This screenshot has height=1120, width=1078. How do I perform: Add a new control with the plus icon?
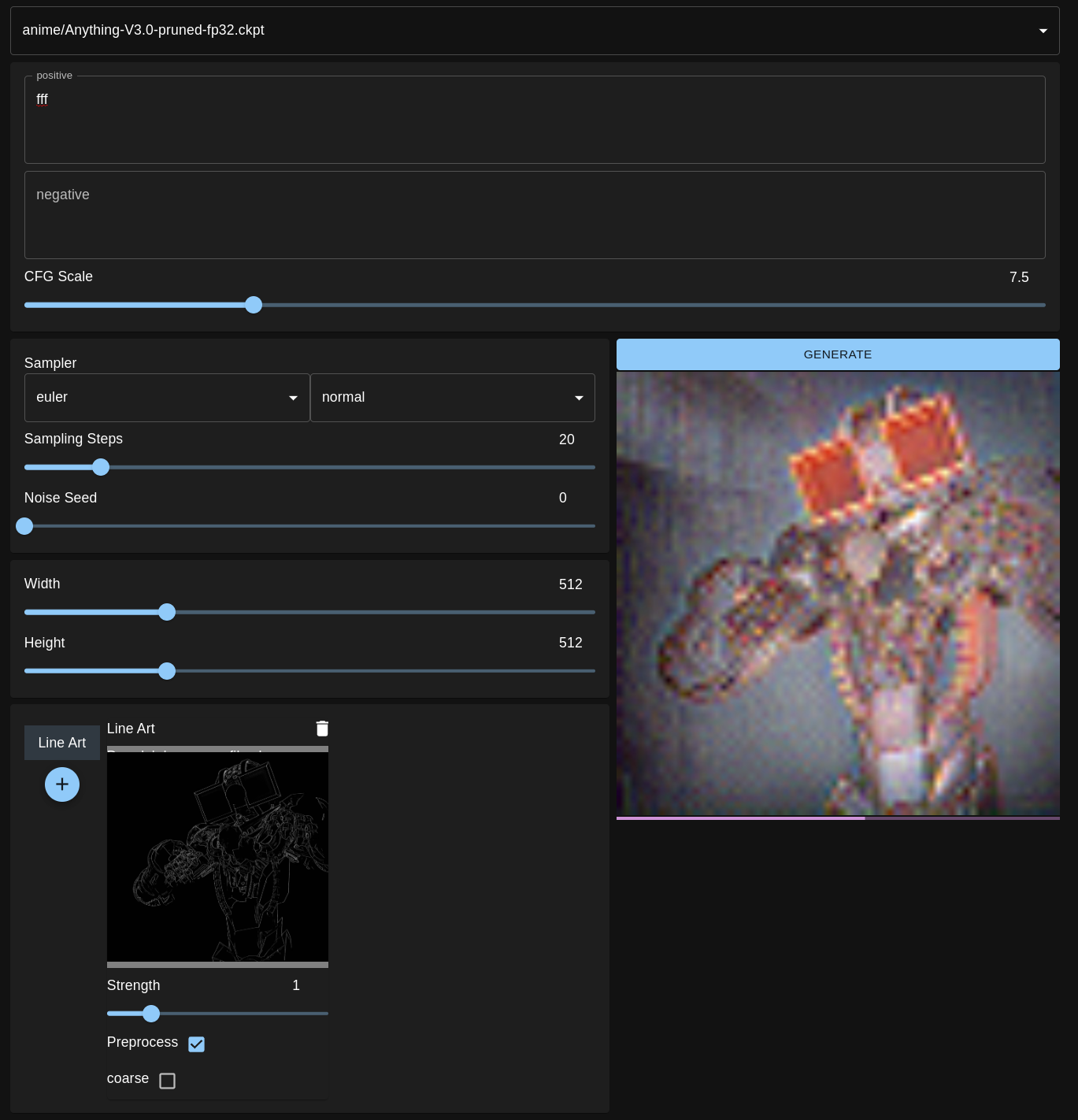(x=62, y=784)
